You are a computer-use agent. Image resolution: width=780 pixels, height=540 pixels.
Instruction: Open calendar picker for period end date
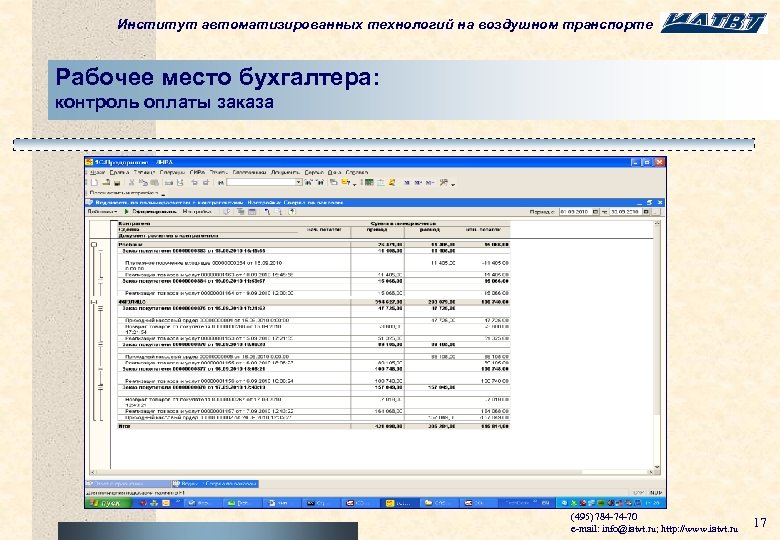point(646,212)
